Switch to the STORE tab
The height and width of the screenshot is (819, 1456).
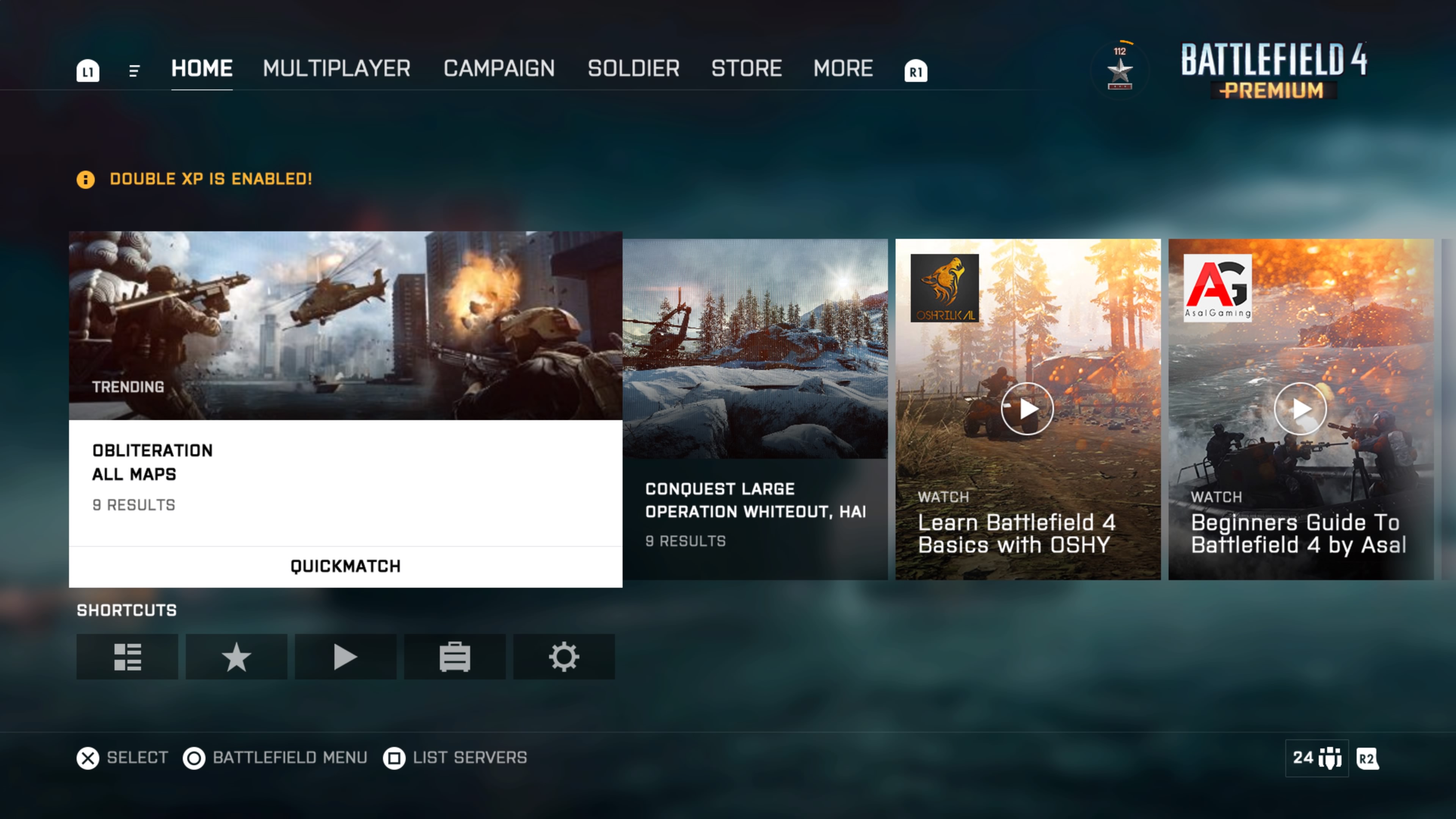click(746, 68)
